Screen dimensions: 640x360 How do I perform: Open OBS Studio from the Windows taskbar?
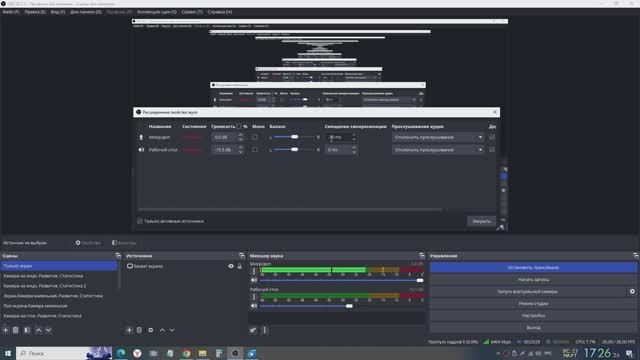tap(235, 353)
